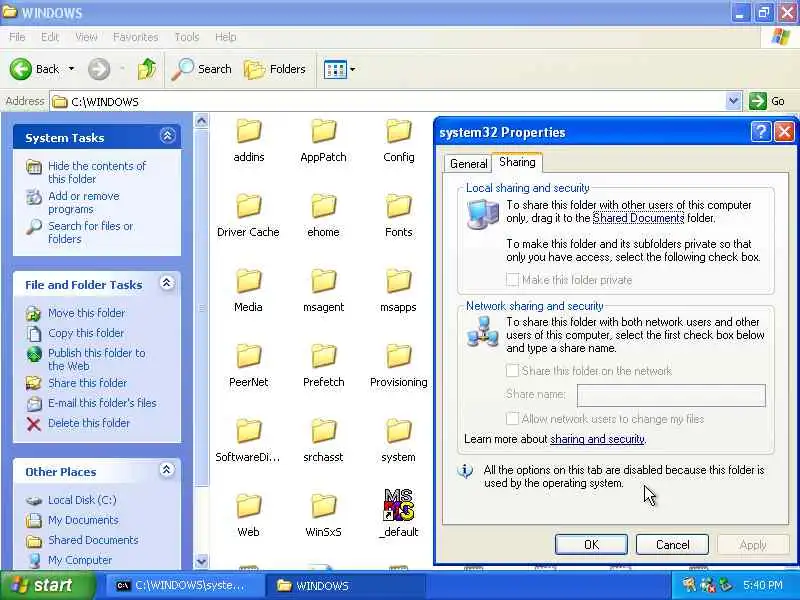Click the Up folder toolbar icon

[x=147, y=69]
